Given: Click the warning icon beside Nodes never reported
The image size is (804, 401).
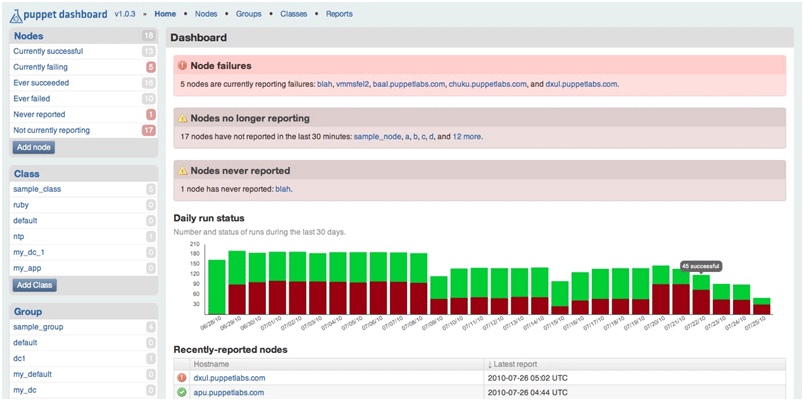Looking at the screenshot, I should pos(183,171).
